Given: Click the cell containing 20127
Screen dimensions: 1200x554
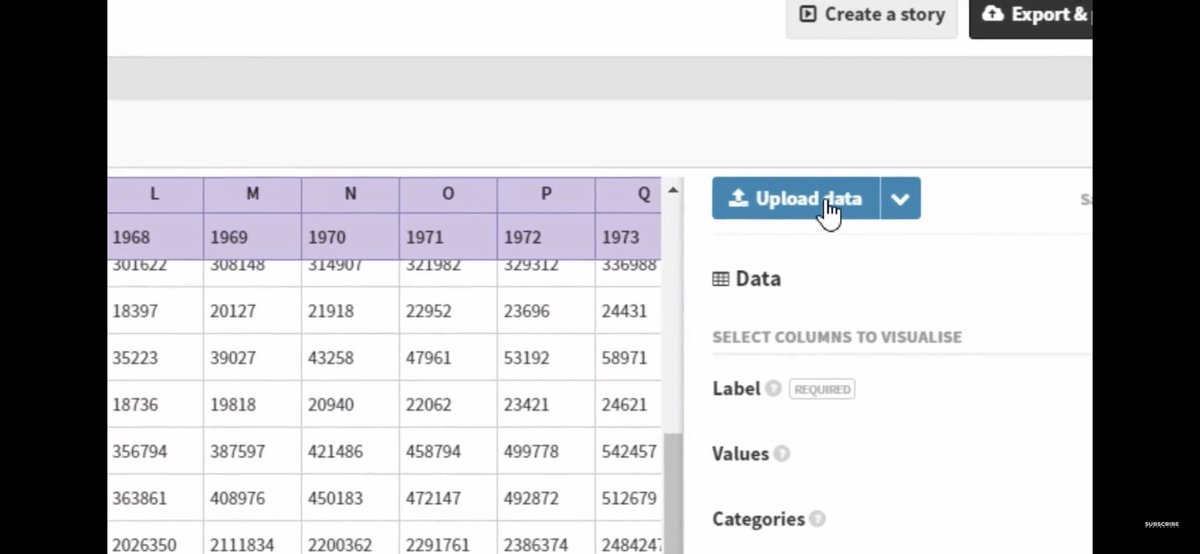Looking at the screenshot, I should pos(253,311).
